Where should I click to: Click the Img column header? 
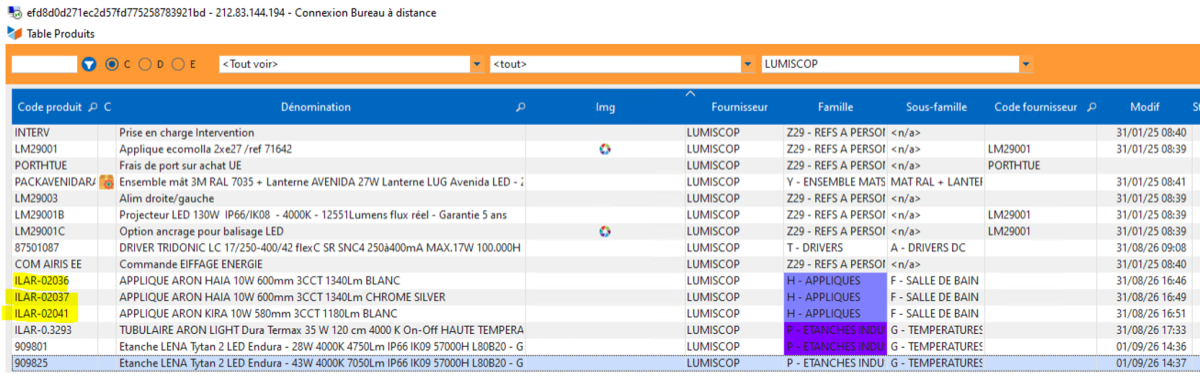pos(605,107)
